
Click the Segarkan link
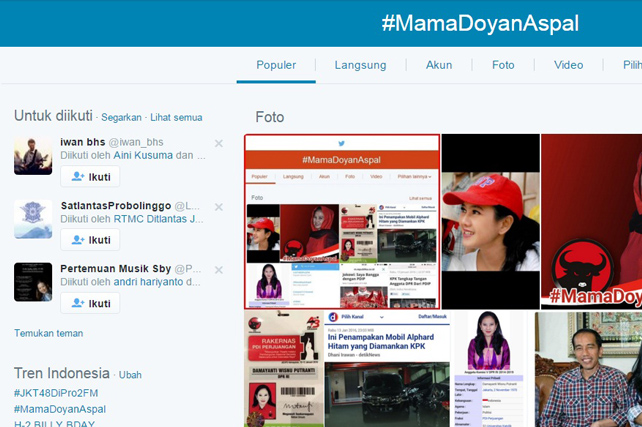[x=121, y=117]
